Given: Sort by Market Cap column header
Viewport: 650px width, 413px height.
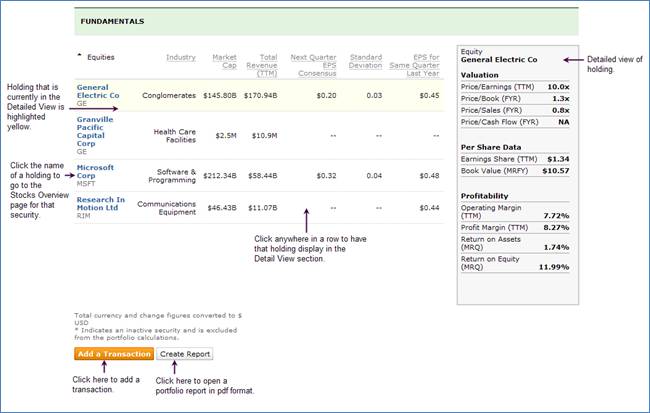Looking at the screenshot, I should [x=224, y=61].
